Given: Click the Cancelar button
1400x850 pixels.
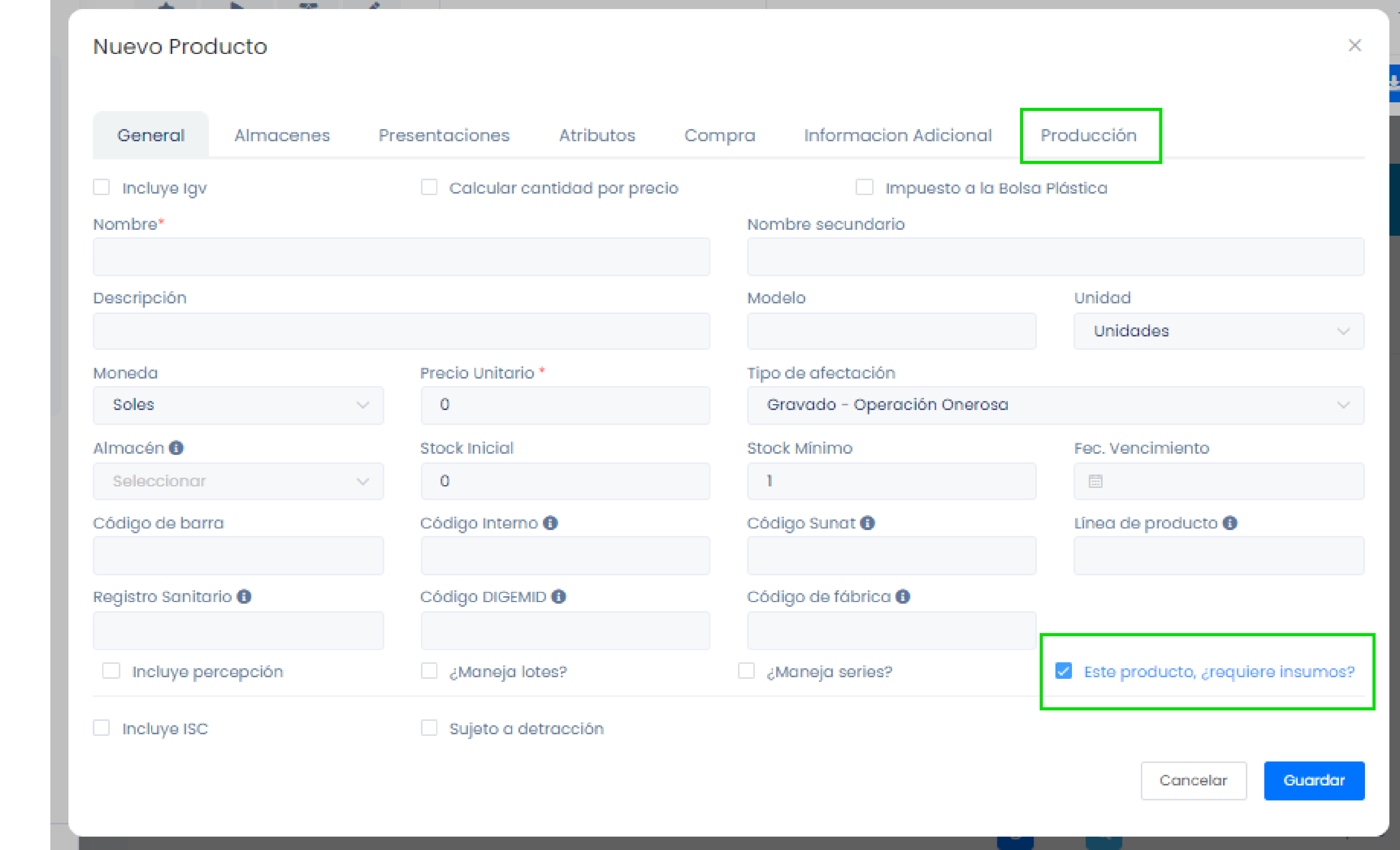Looking at the screenshot, I should tap(1193, 780).
